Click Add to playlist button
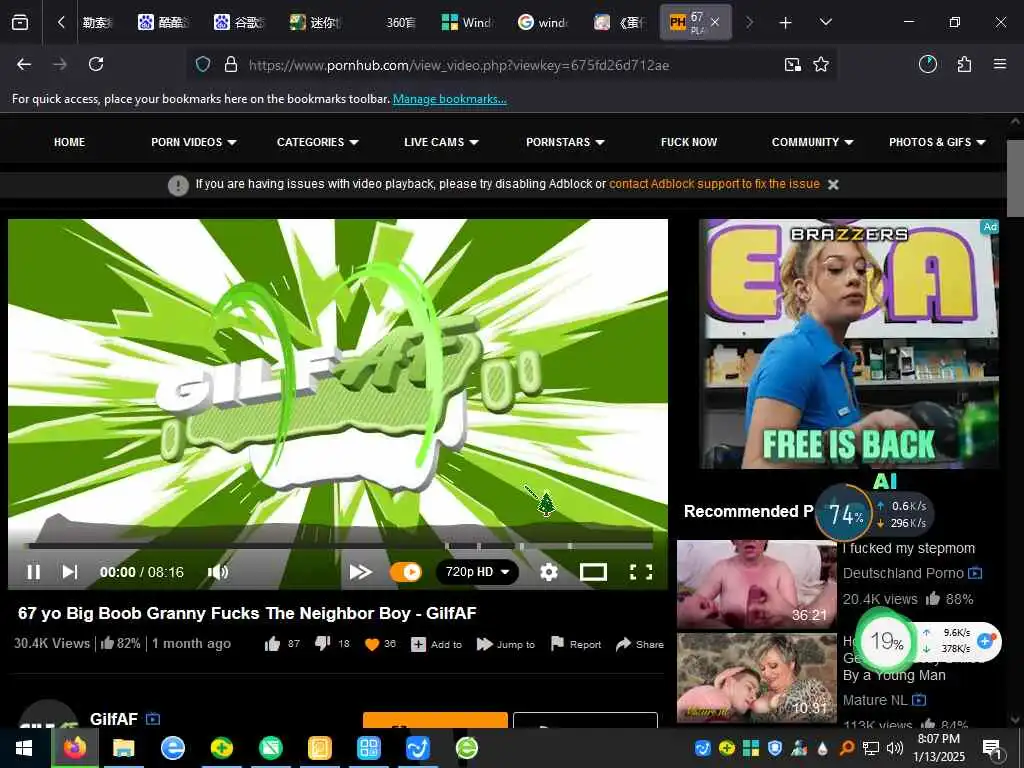 (x=436, y=645)
